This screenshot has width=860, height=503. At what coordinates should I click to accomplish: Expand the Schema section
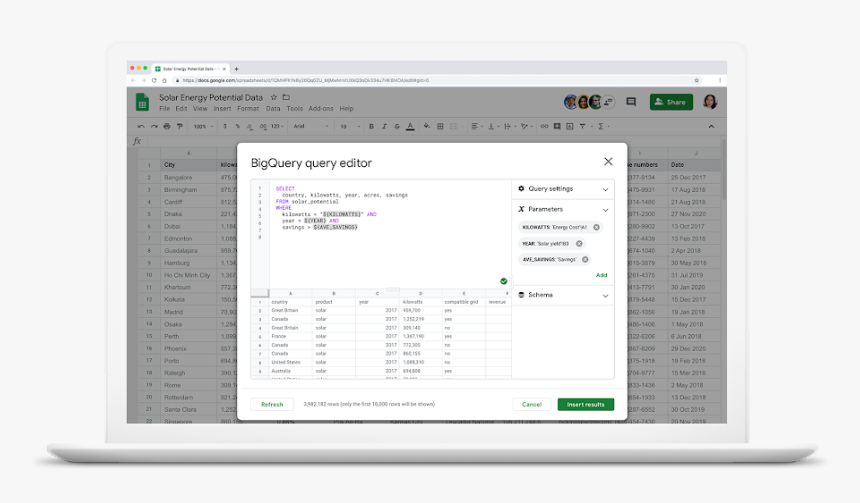(606, 296)
